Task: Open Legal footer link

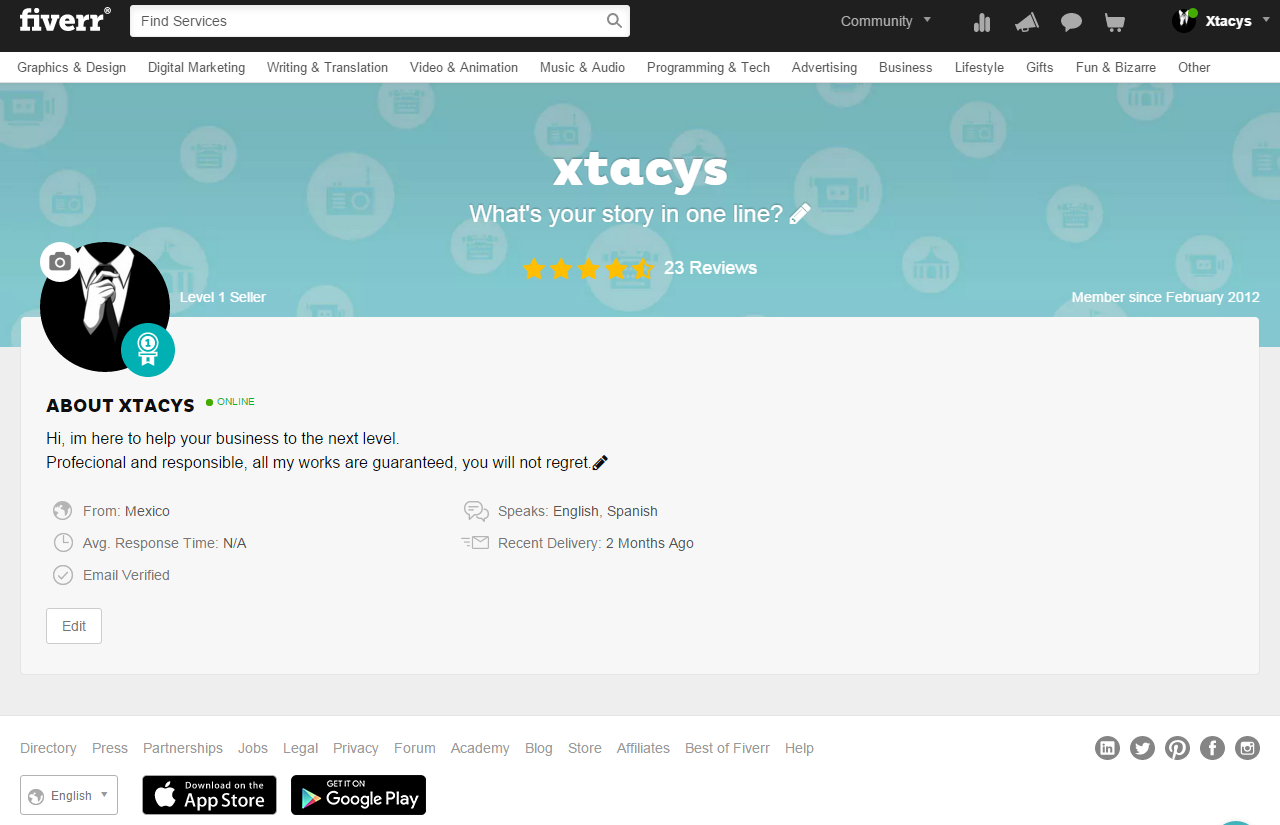Action: pyautogui.click(x=300, y=748)
